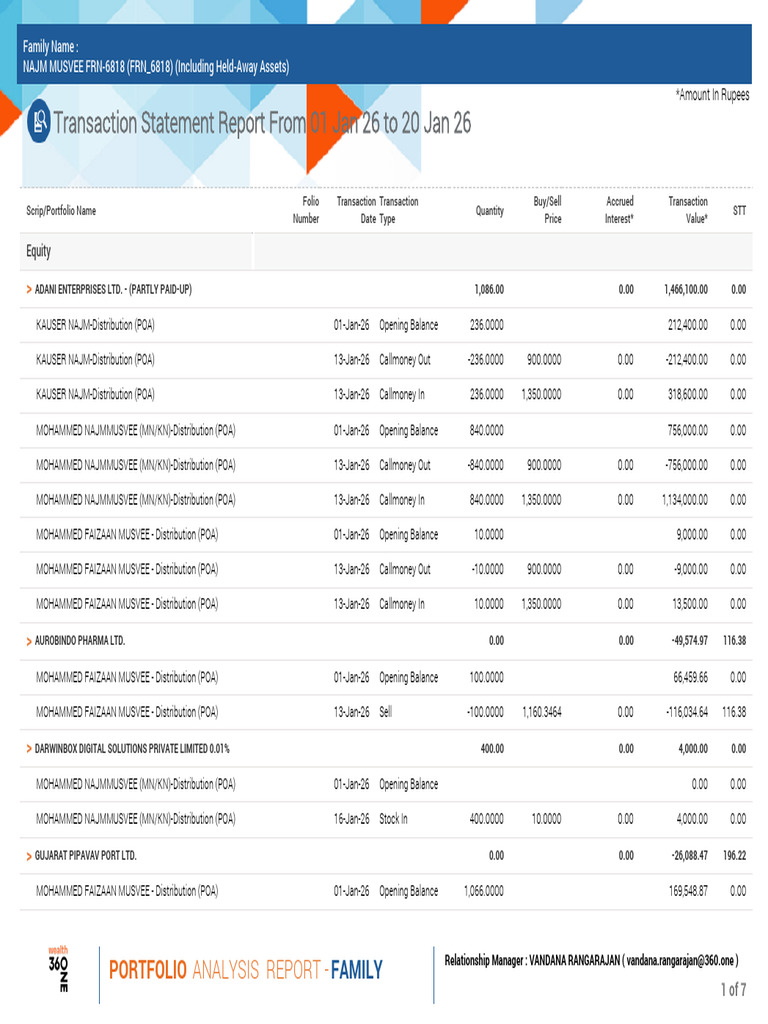Screen dimensions: 768x1024
Task: Select ADANI ENTERPRISES LTD. (PARTLY PAID-UP) row title
Action: click(x=113, y=289)
